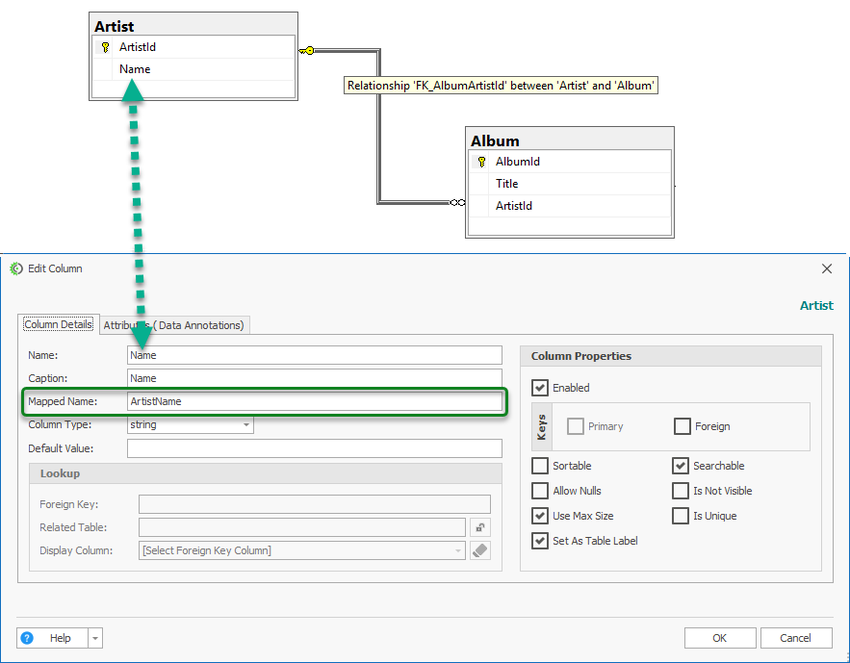
Task: Click the Related Table field
Action: tap(302, 527)
